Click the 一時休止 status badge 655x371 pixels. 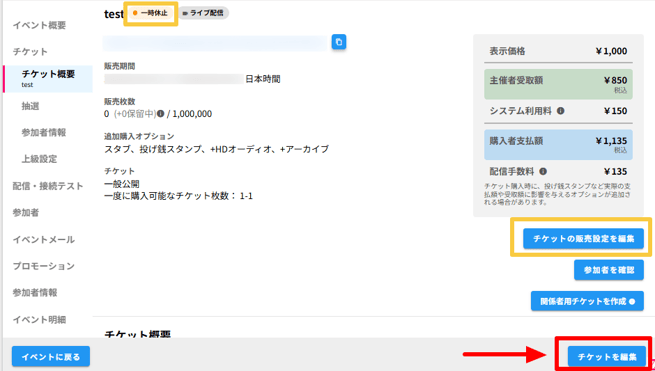pos(150,13)
